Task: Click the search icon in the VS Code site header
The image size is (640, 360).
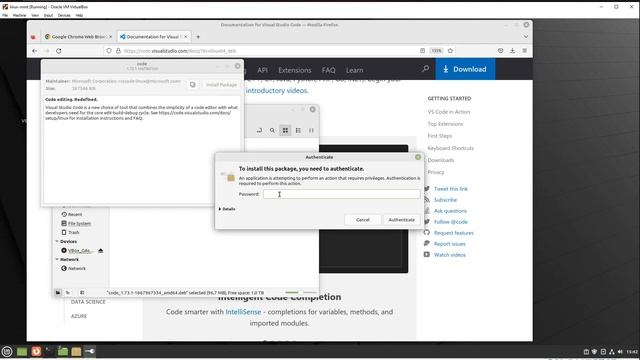Action: [425, 69]
